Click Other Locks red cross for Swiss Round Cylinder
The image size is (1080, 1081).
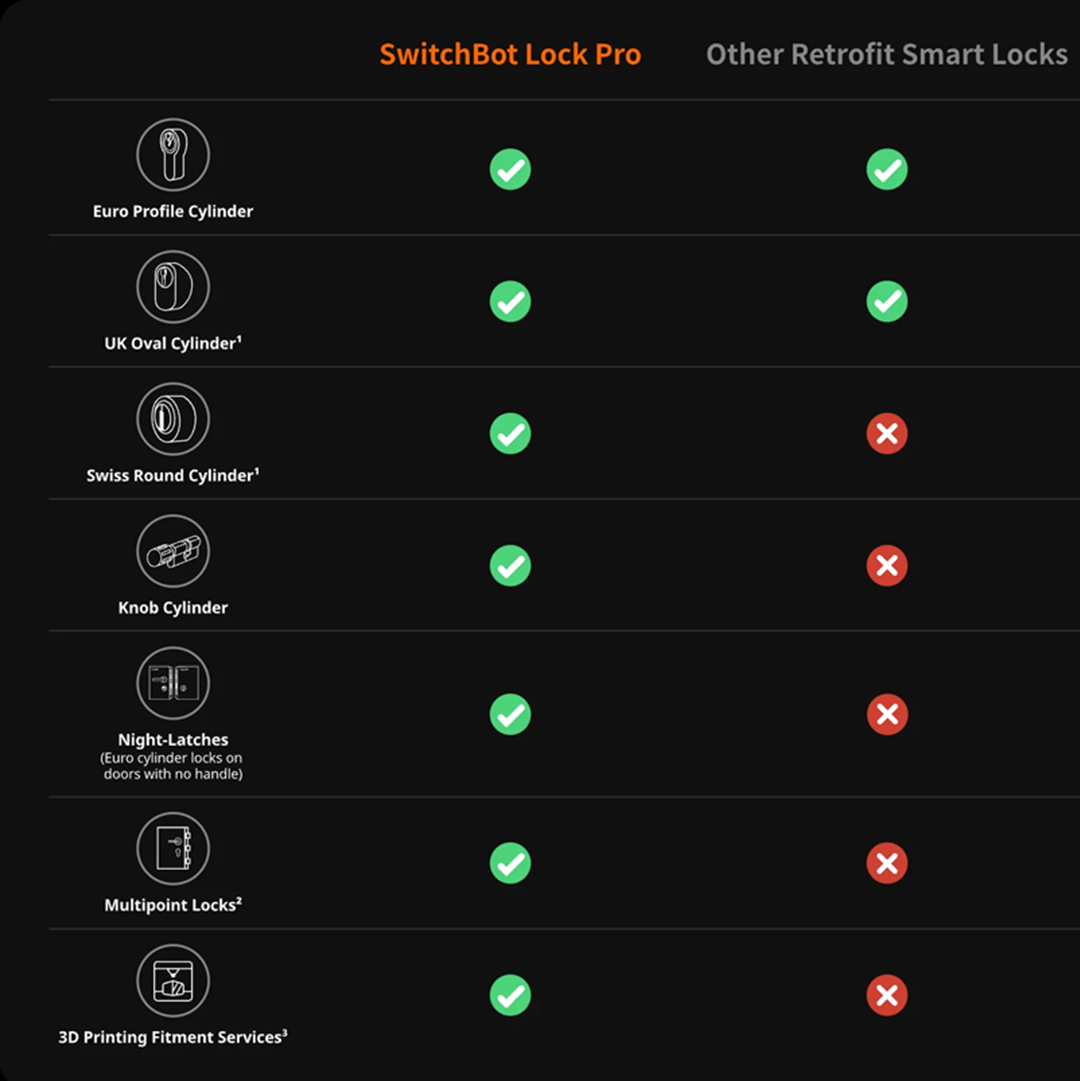[x=886, y=433]
